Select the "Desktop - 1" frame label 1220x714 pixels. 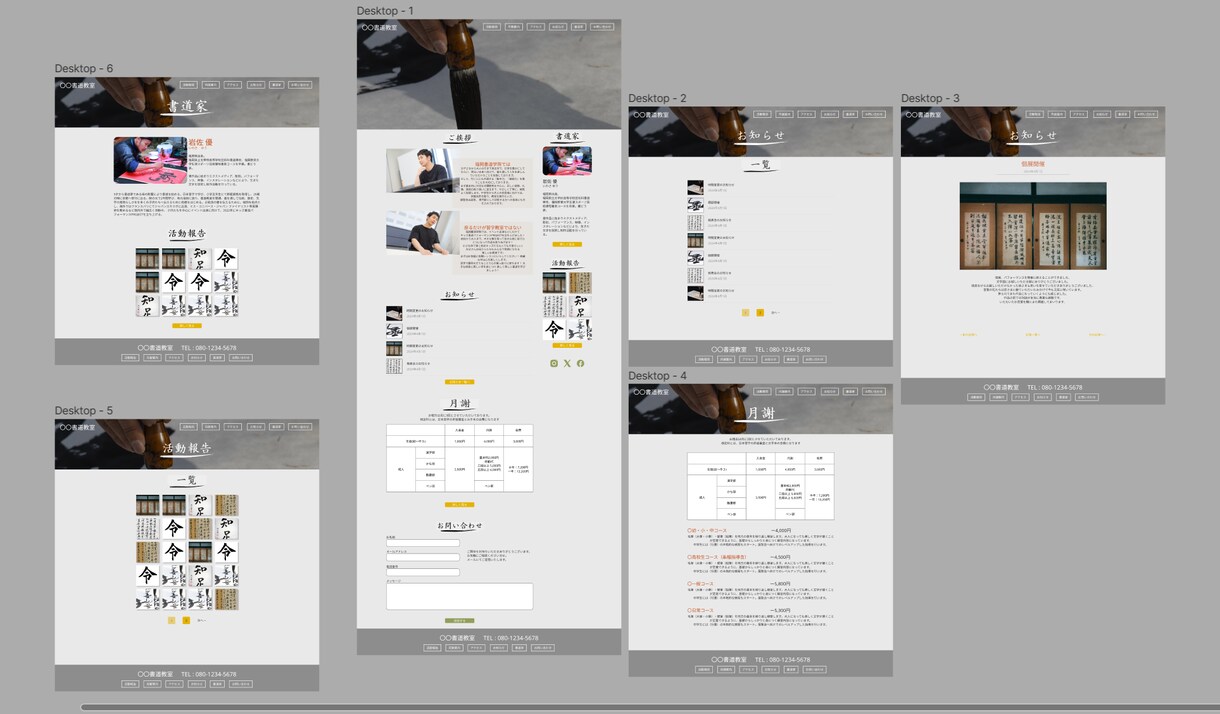[385, 11]
